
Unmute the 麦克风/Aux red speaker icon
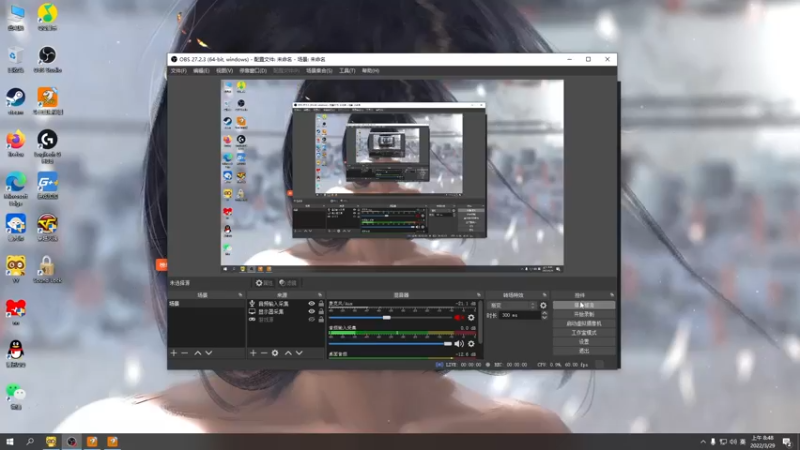click(459, 317)
